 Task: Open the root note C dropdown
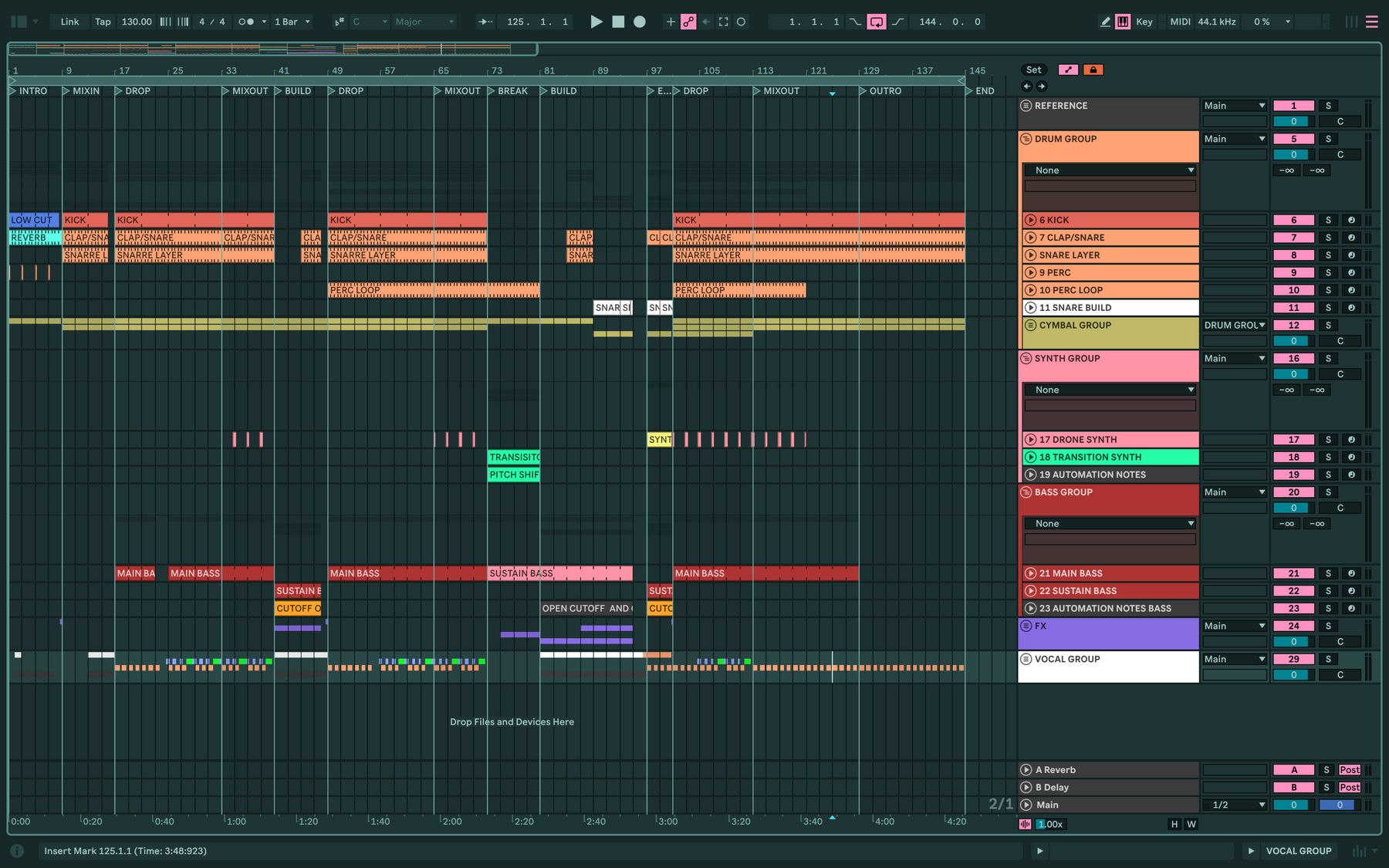tap(370, 22)
